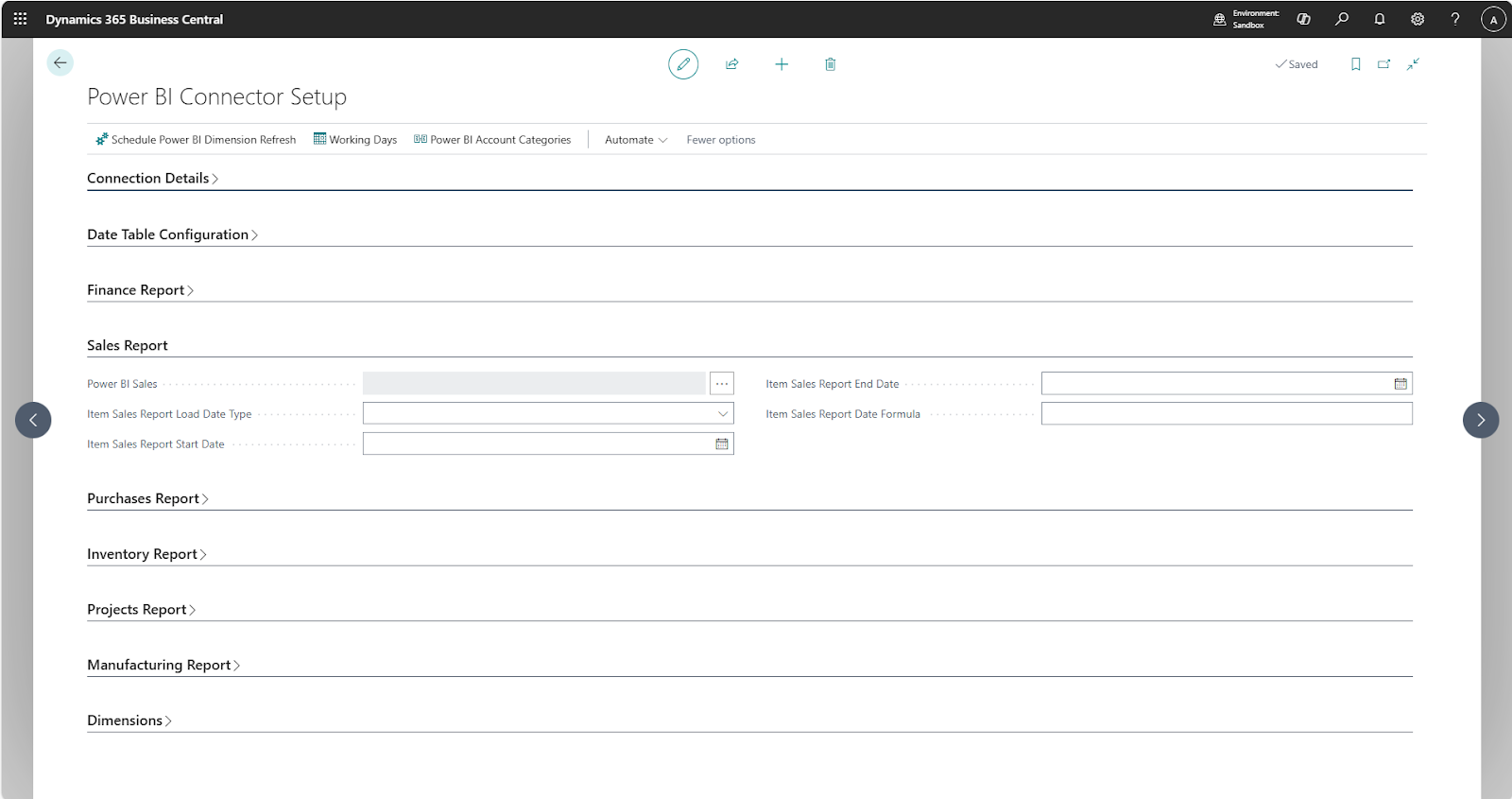This screenshot has height=799, width=1512.
Task: Open the environment Sandbox indicator
Action: (x=1246, y=19)
